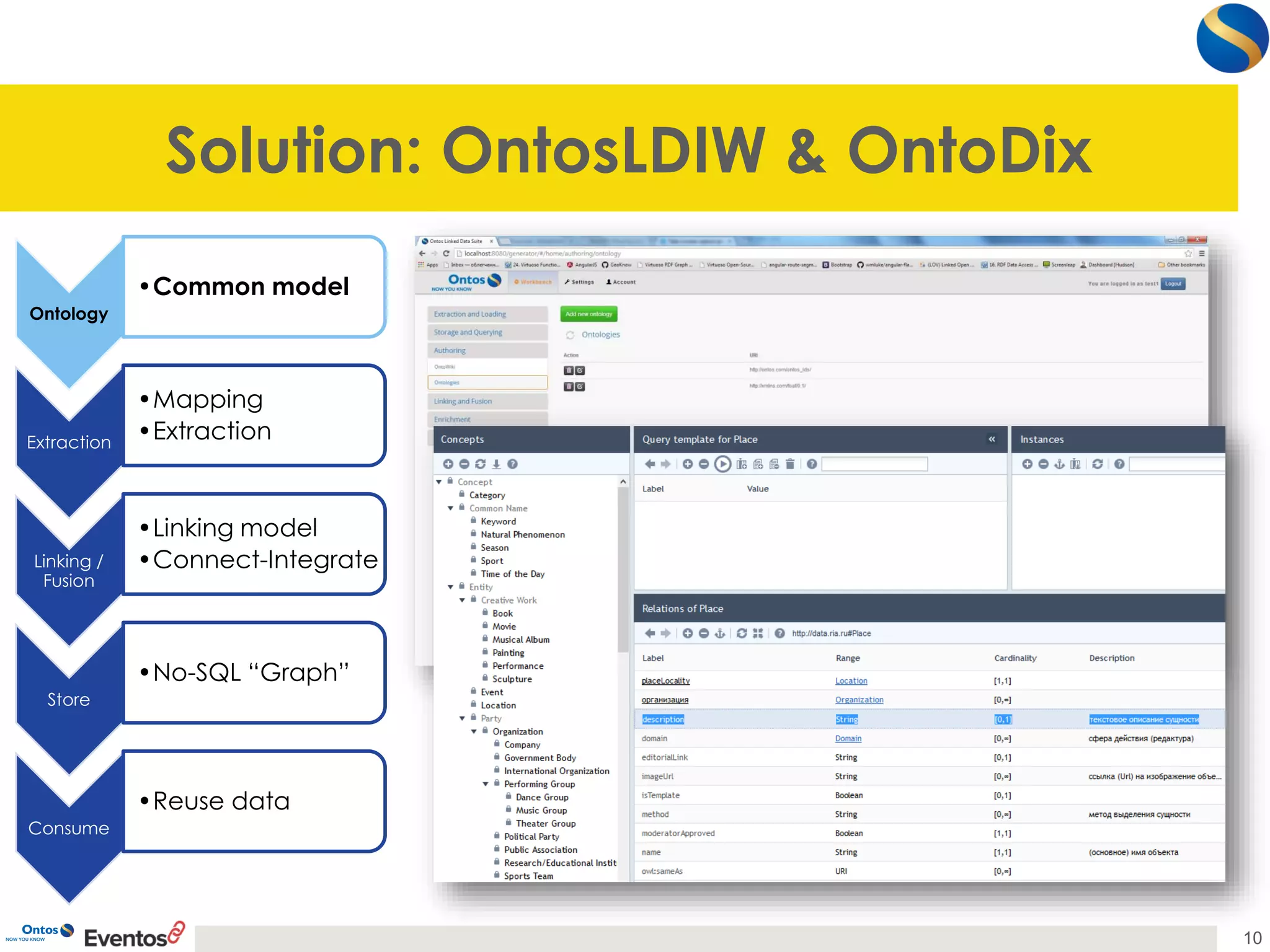Click remove icon in Concepts toolbar
The height and width of the screenshot is (952, 1270).
[x=464, y=464]
